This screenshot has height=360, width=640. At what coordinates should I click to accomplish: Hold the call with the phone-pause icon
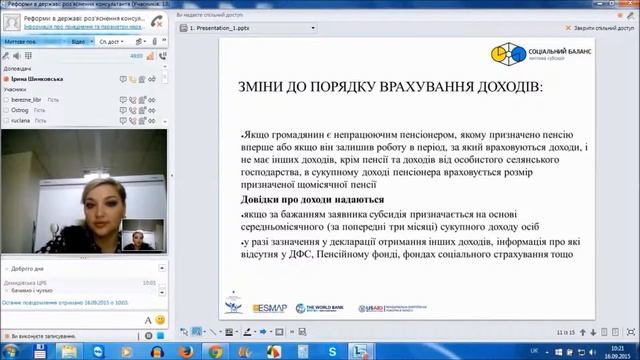(x=162, y=56)
